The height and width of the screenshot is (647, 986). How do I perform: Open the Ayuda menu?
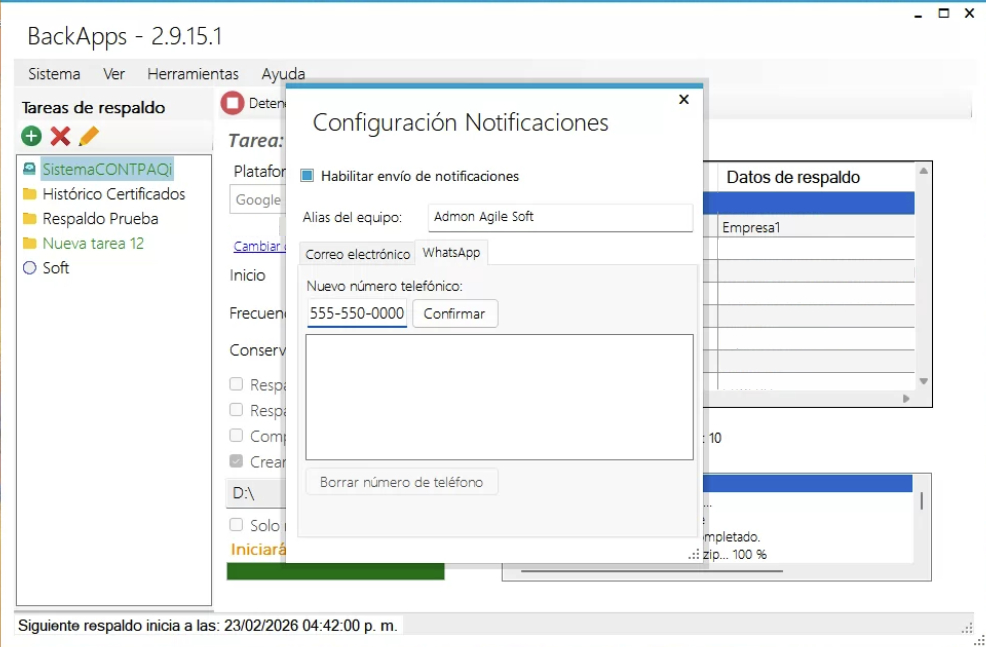[x=284, y=74]
